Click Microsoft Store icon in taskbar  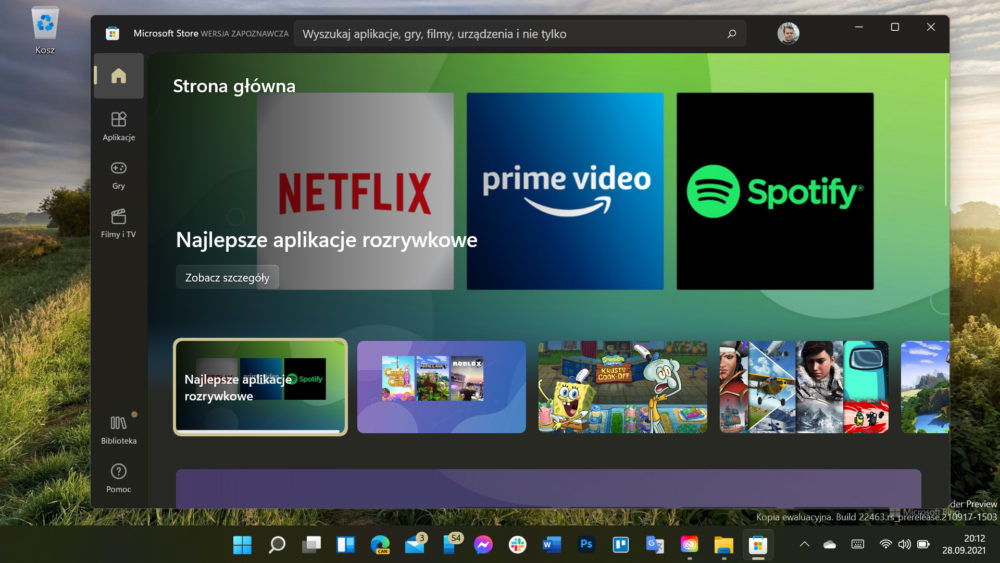click(758, 545)
